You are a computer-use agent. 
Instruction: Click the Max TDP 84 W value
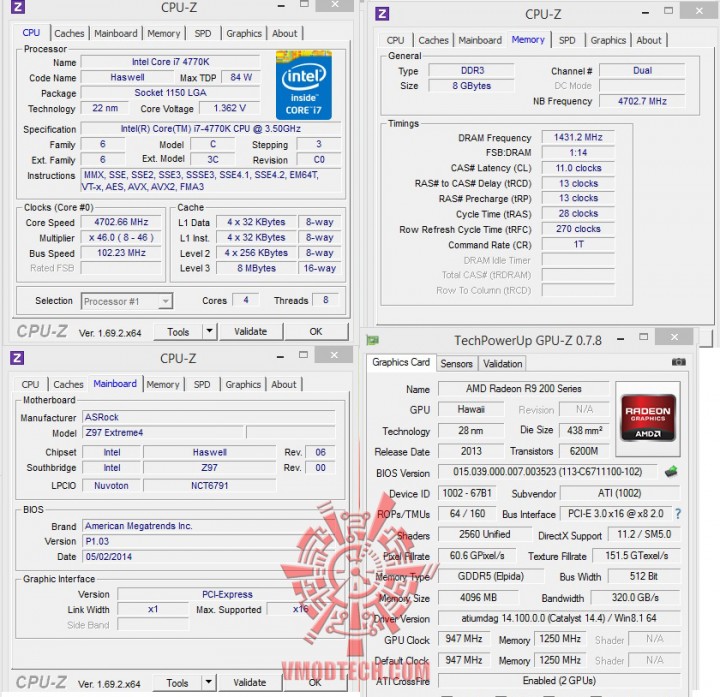(x=241, y=77)
